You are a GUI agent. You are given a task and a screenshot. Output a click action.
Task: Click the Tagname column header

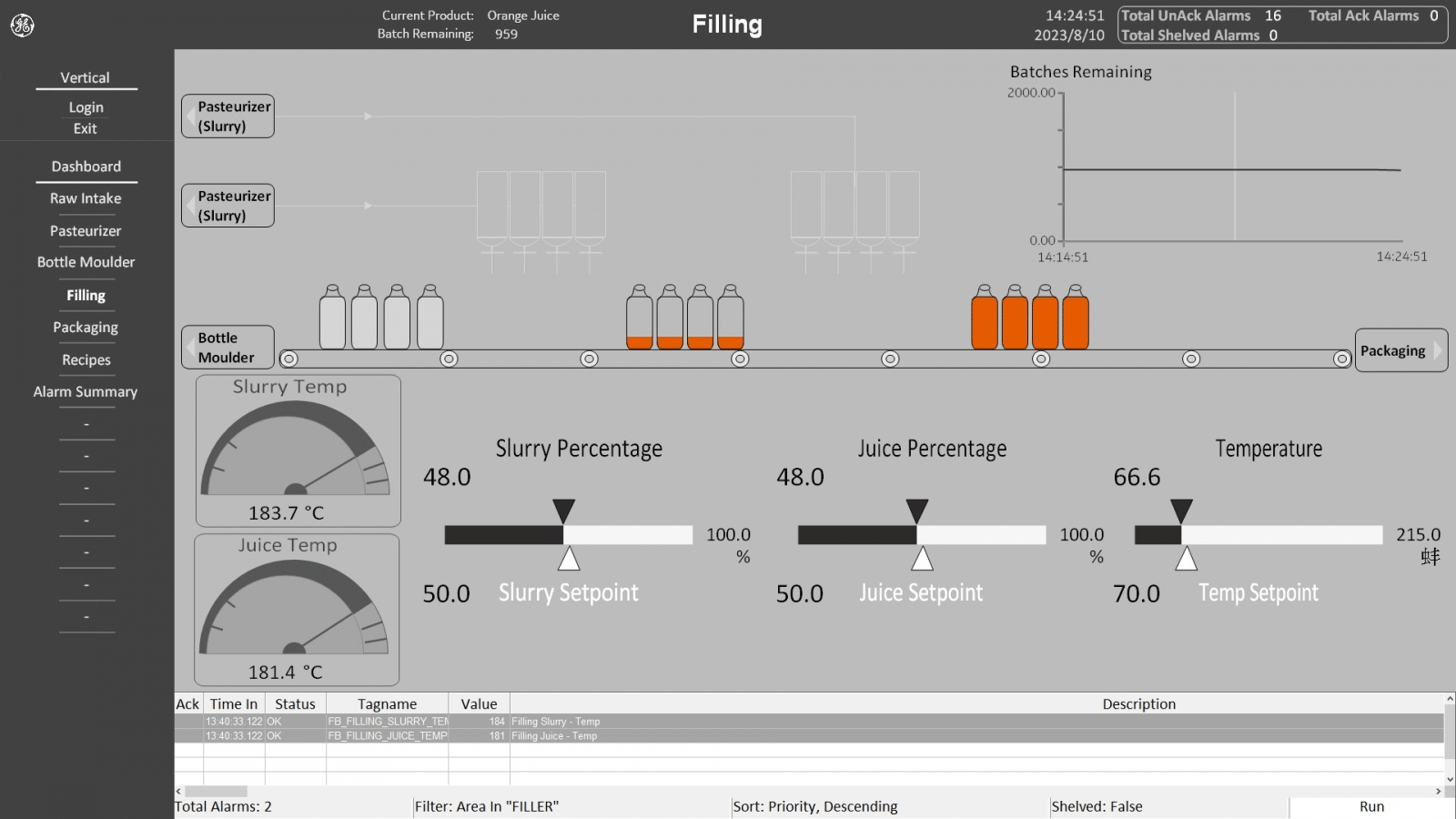(387, 704)
